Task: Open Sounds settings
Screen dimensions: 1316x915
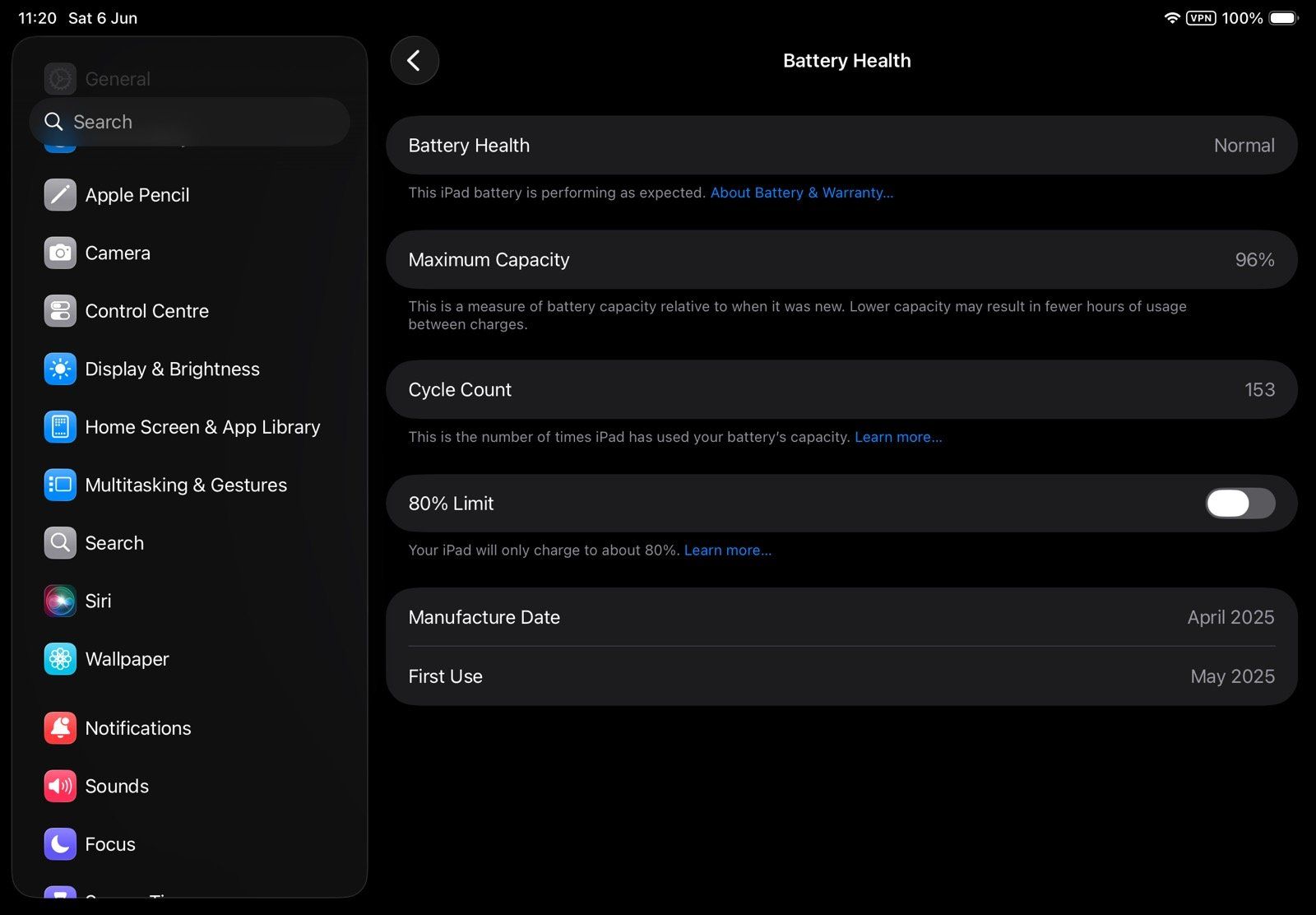Action: 189,786
